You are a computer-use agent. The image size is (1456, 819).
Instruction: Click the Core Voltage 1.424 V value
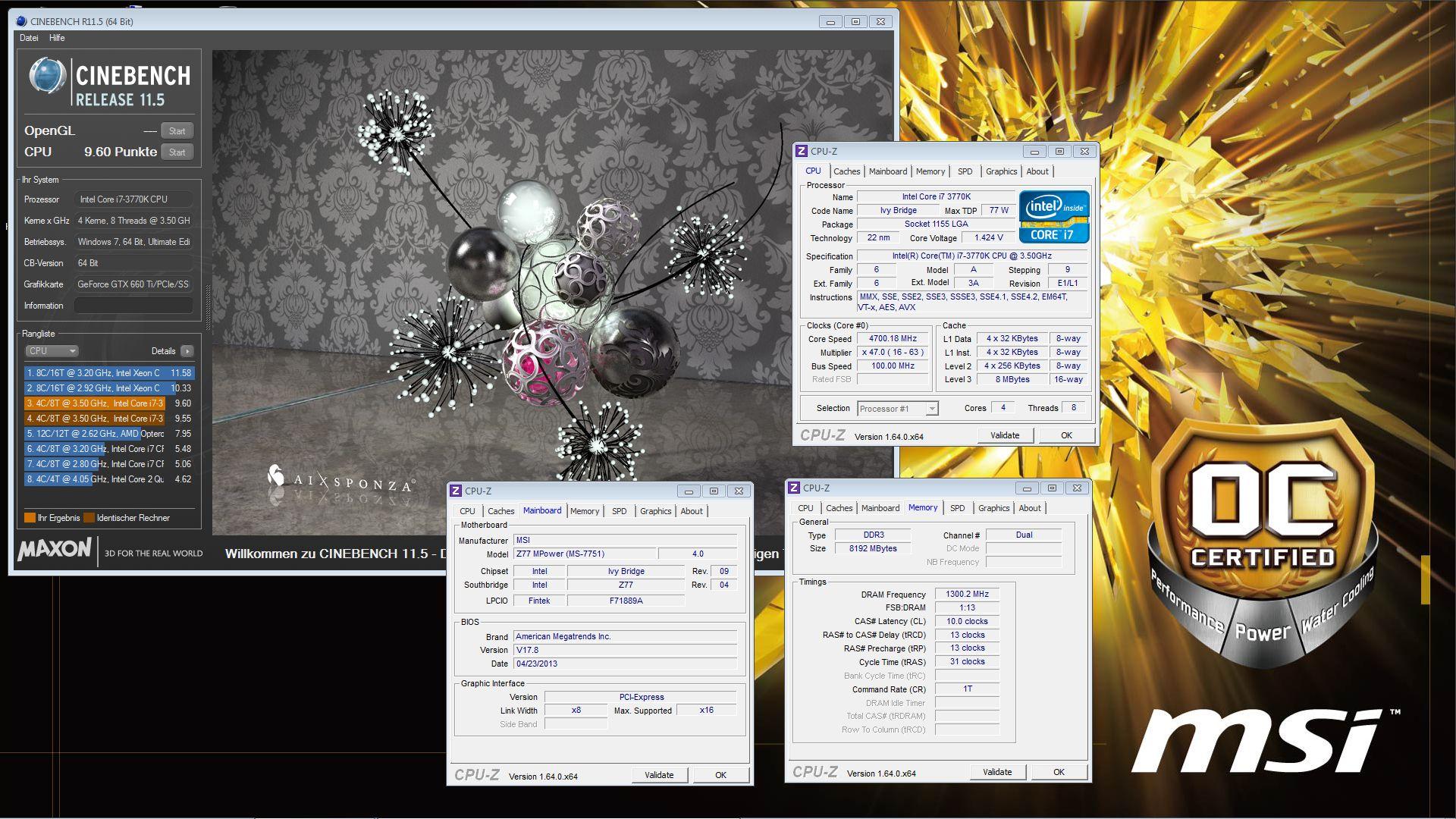[x=988, y=237]
